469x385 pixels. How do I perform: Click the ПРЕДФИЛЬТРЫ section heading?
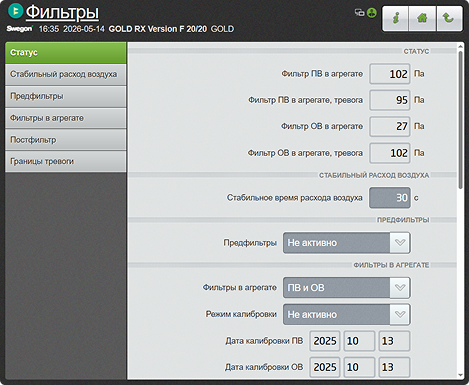(x=403, y=220)
